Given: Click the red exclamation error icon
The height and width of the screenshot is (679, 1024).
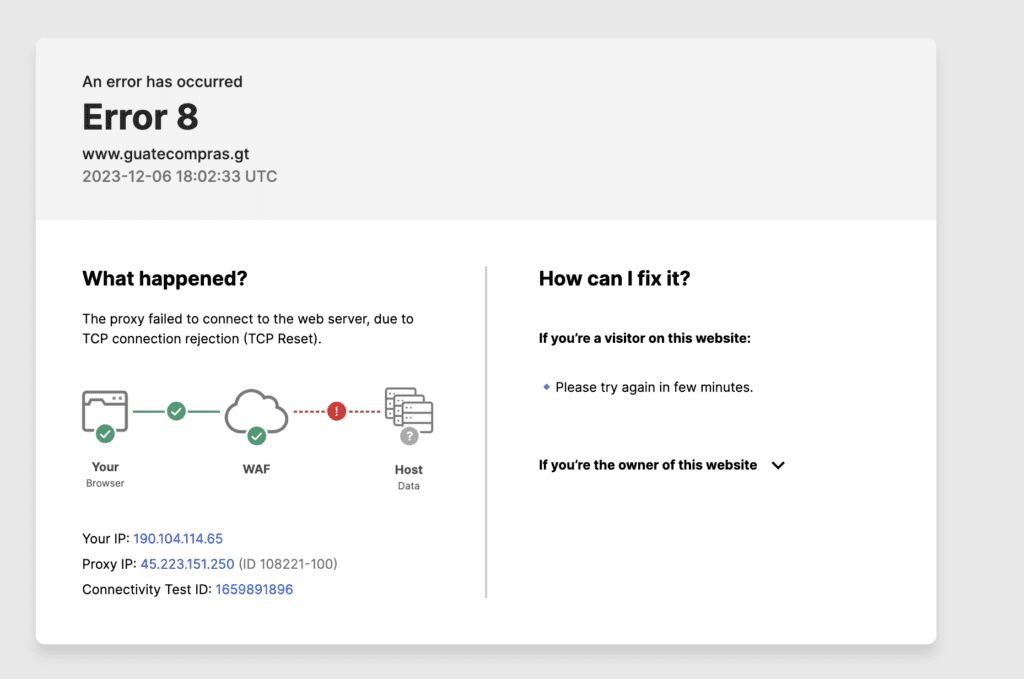Looking at the screenshot, I should [336, 411].
